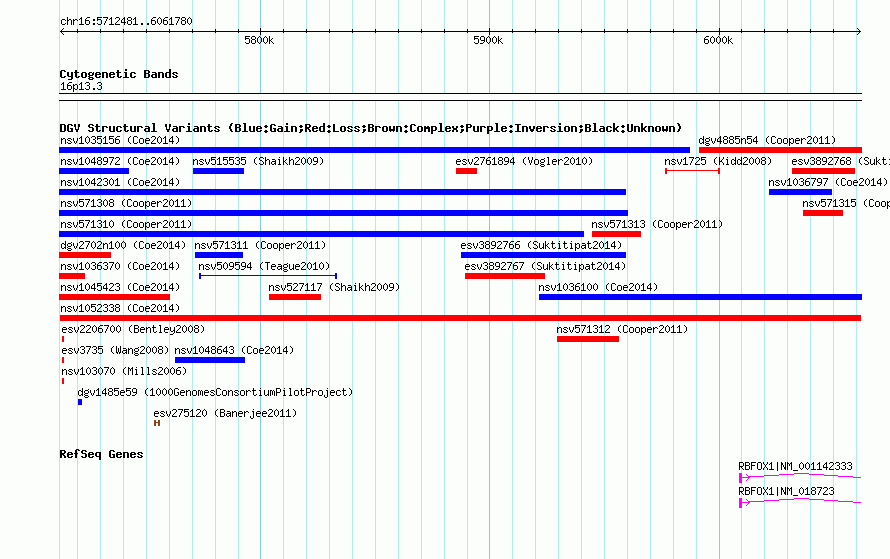Click the dgv2702n100 red bar
The width and height of the screenshot is (890, 559).
pyautogui.click(x=85, y=255)
